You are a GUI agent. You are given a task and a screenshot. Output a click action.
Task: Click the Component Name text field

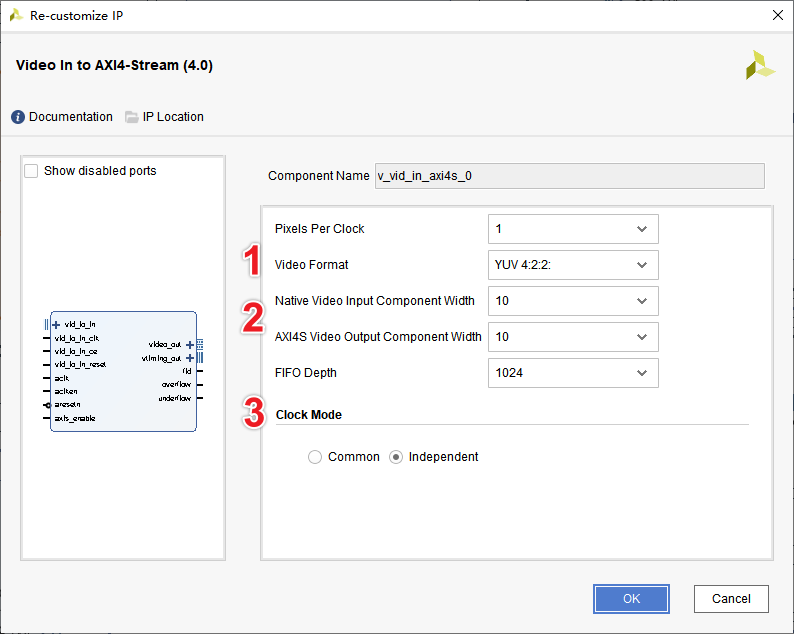tap(569, 176)
